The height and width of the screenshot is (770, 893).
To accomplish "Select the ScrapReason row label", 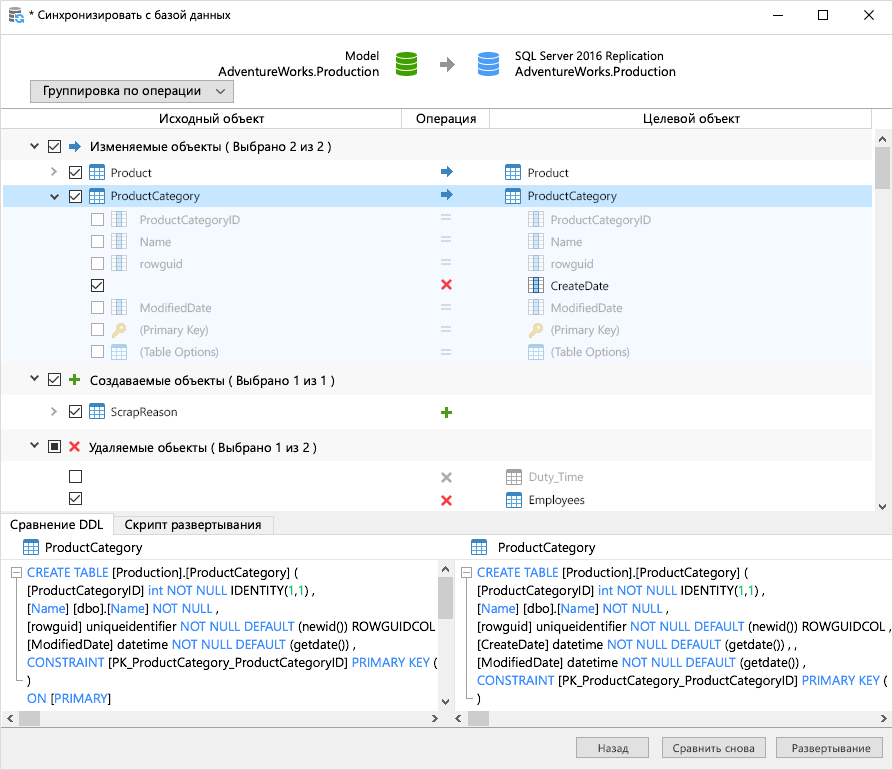I will point(144,412).
